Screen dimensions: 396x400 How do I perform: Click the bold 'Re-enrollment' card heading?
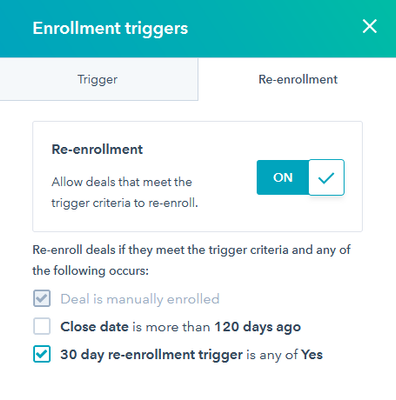tap(97, 149)
